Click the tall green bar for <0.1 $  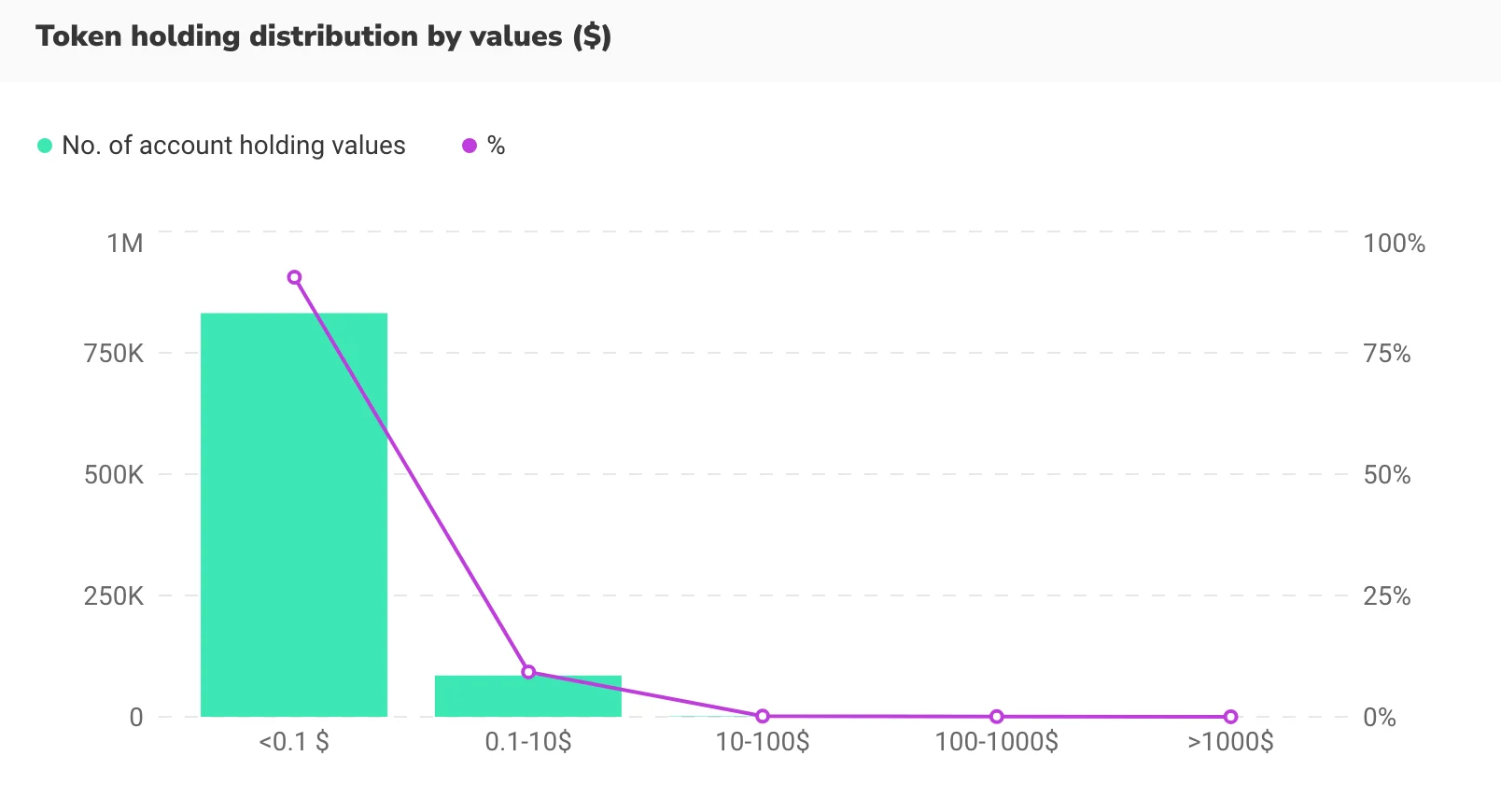(294, 514)
